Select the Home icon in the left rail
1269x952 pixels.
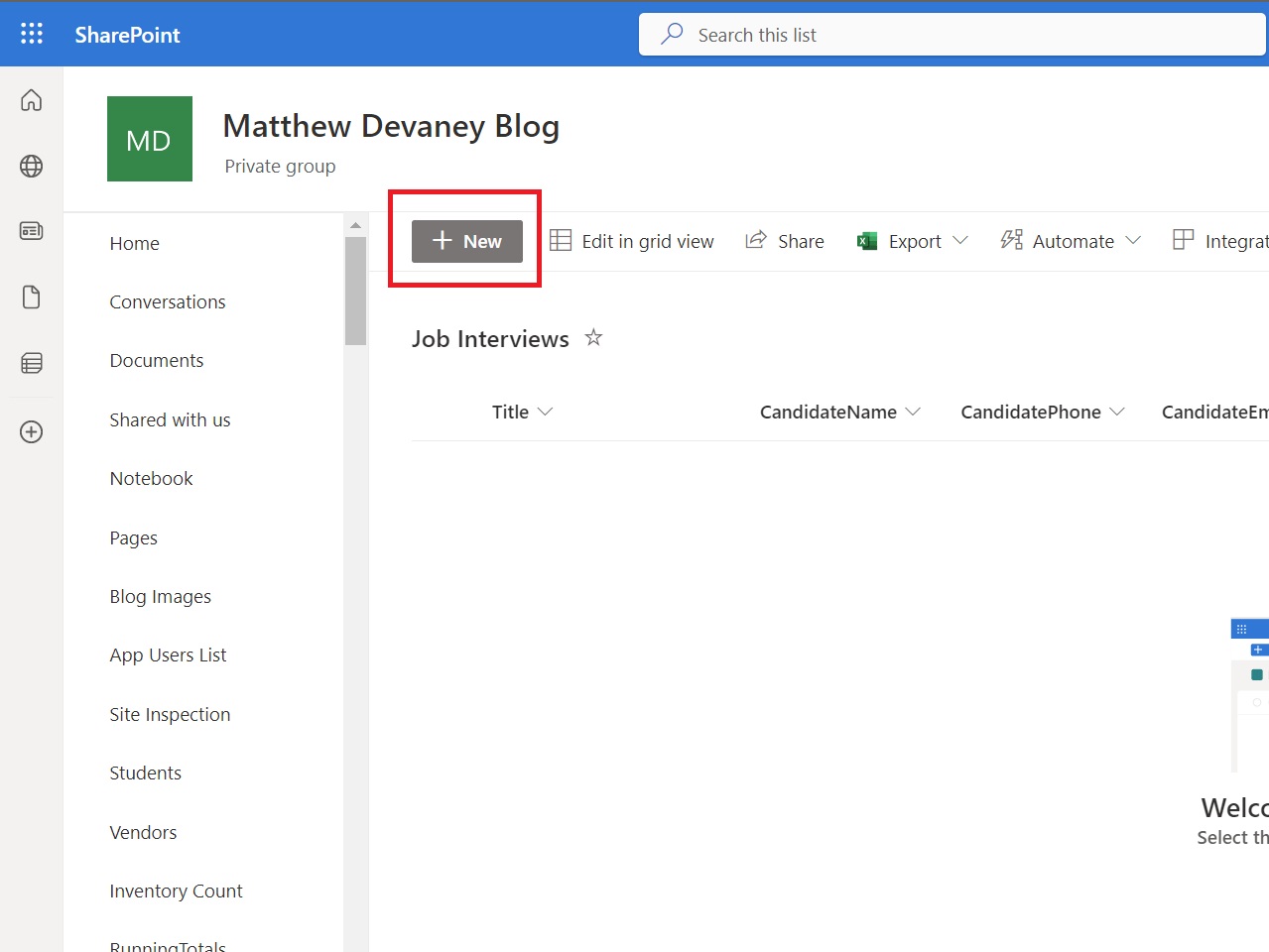pos(31,100)
